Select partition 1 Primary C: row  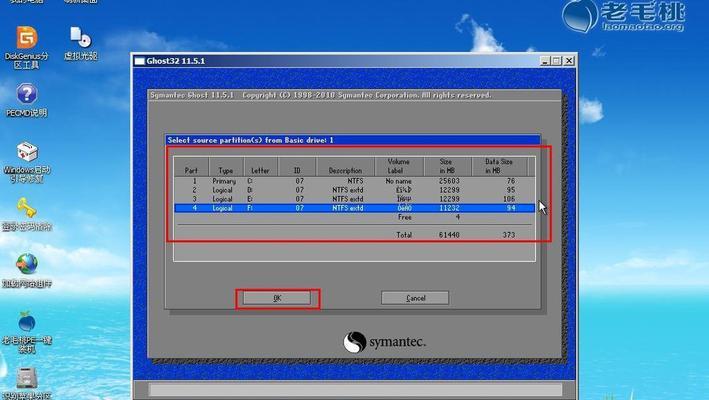(x=354, y=181)
